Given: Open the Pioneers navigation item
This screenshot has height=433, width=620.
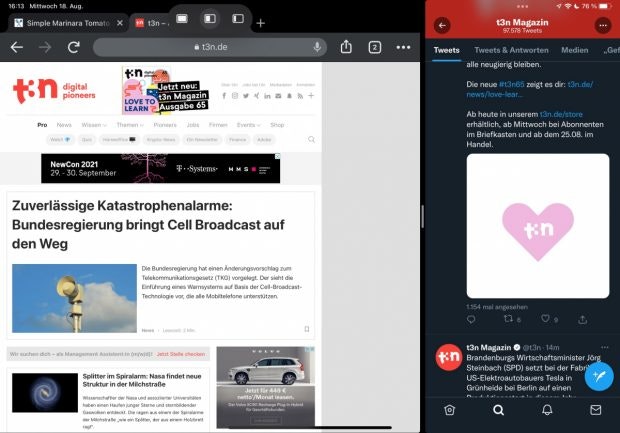Looking at the screenshot, I should [165, 125].
